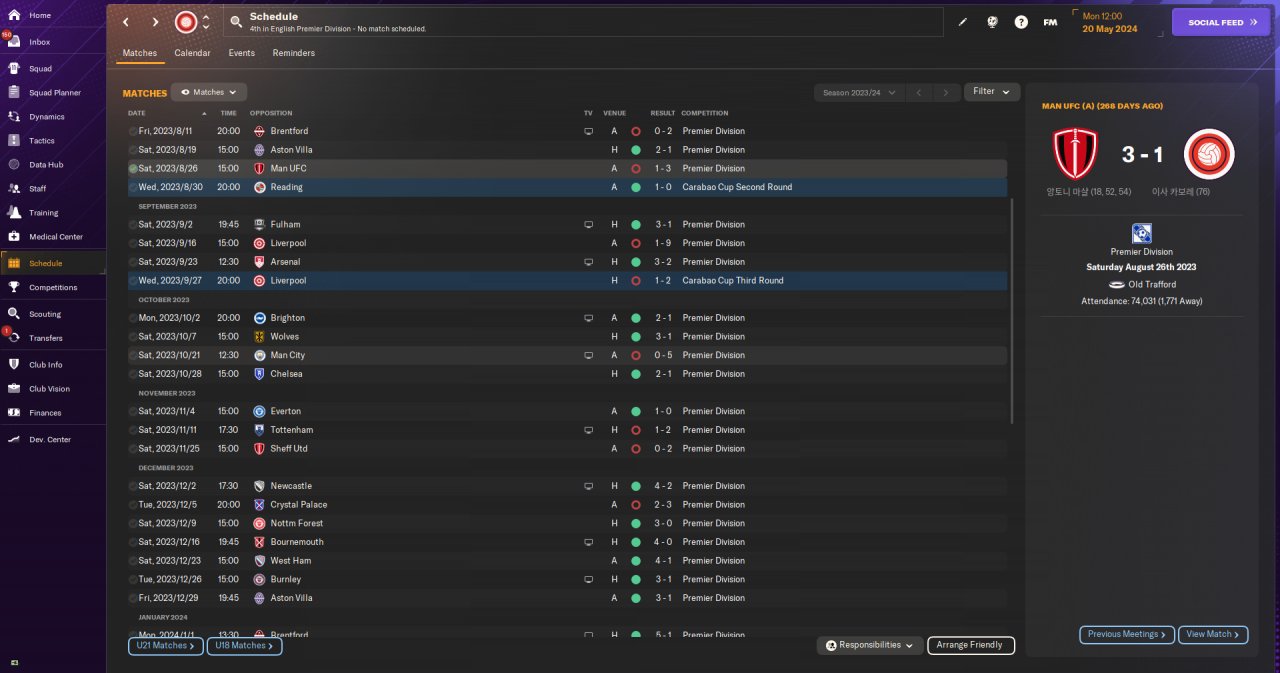The width and height of the screenshot is (1280, 673).
Task: Click the Date column header
Action: [137, 113]
